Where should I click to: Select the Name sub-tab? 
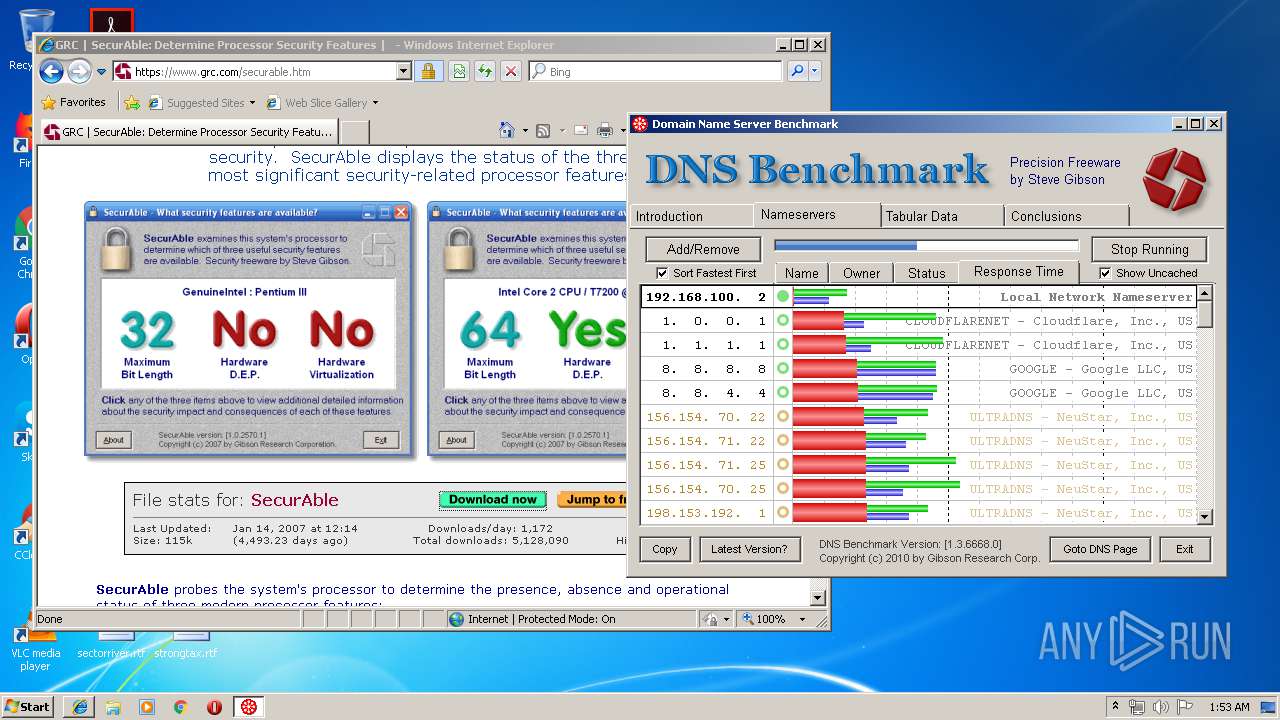pos(801,273)
